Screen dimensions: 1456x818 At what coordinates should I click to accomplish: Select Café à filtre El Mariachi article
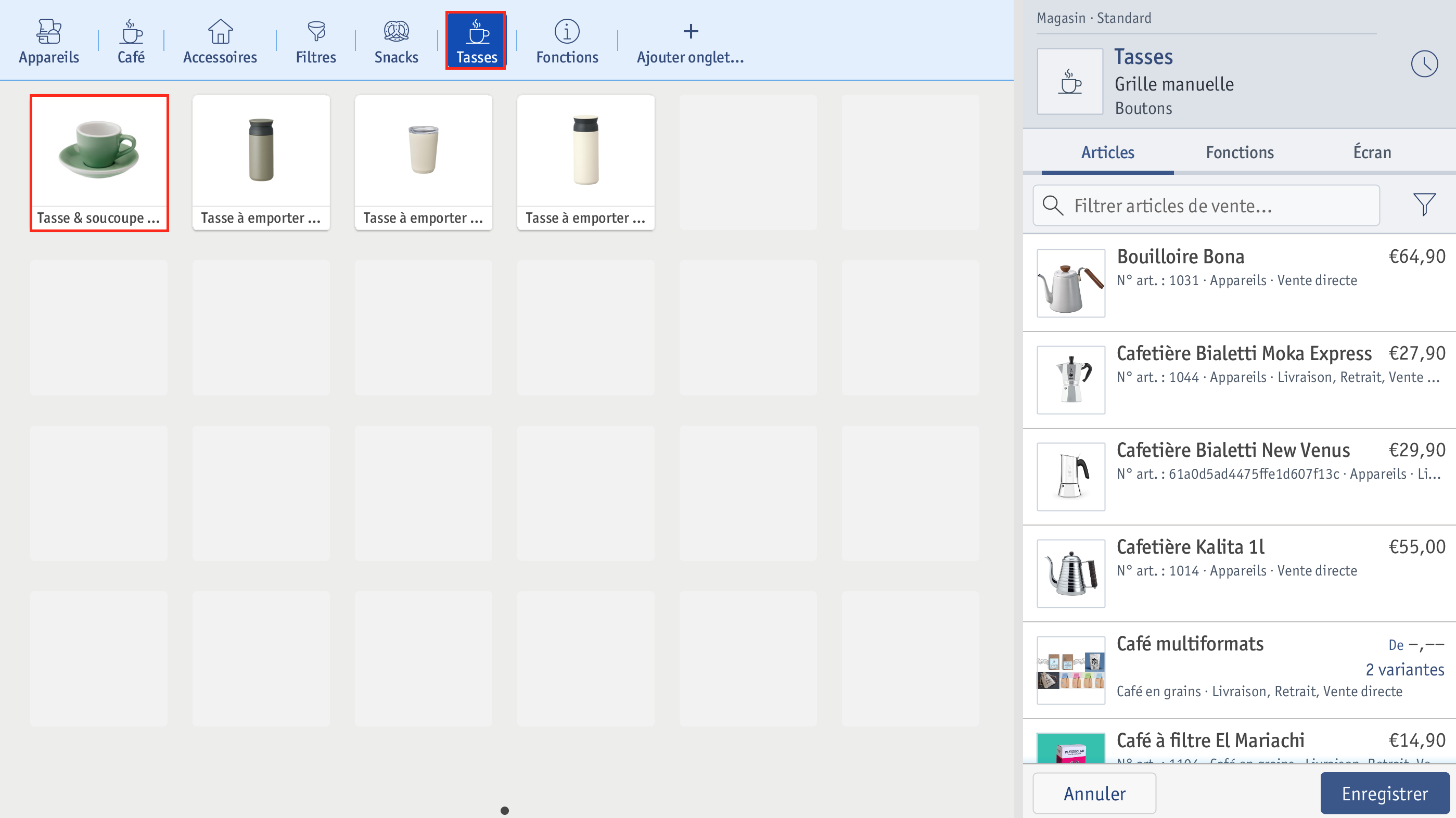pyautogui.click(x=1239, y=742)
